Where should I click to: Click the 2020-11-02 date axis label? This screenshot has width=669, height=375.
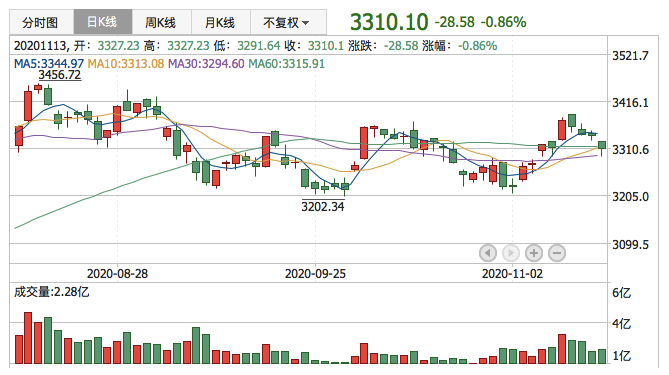click(512, 273)
